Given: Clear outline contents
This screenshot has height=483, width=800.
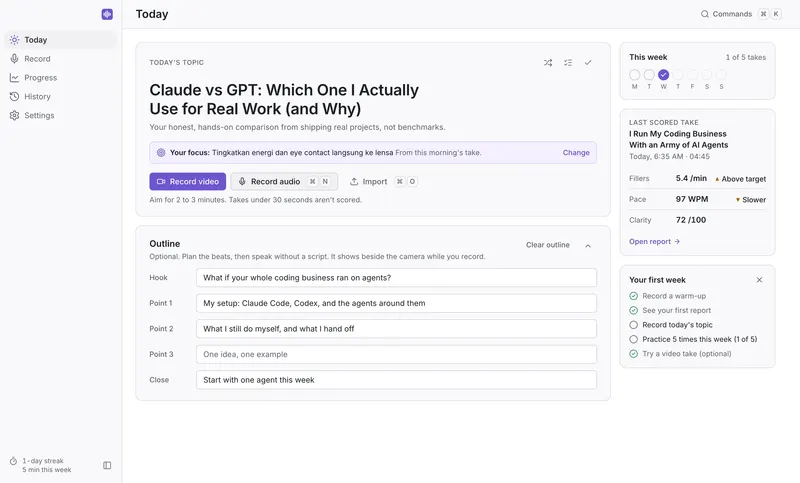Looking at the screenshot, I should click(547, 245).
